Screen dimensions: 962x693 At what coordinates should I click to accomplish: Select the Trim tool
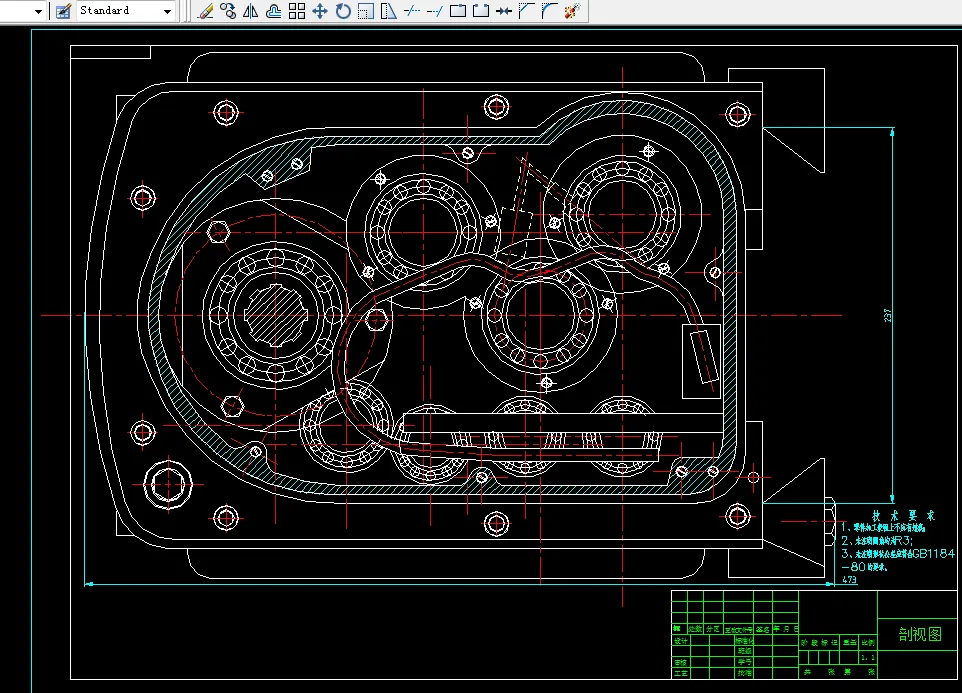pos(412,11)
